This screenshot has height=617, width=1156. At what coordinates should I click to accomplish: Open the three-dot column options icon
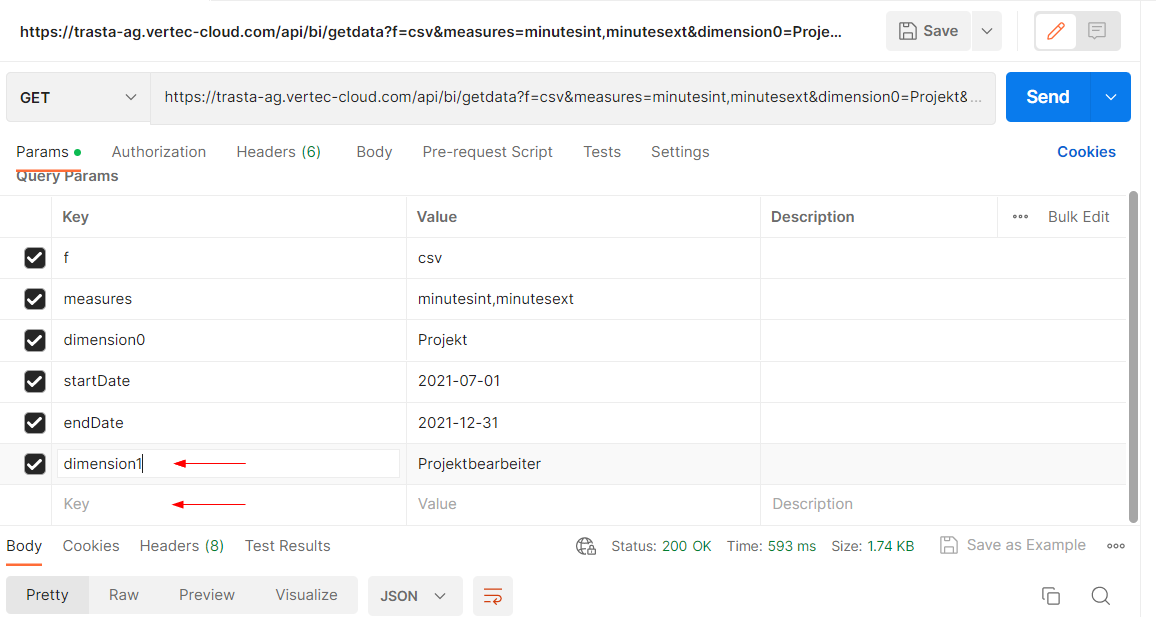coord(1020,217)
